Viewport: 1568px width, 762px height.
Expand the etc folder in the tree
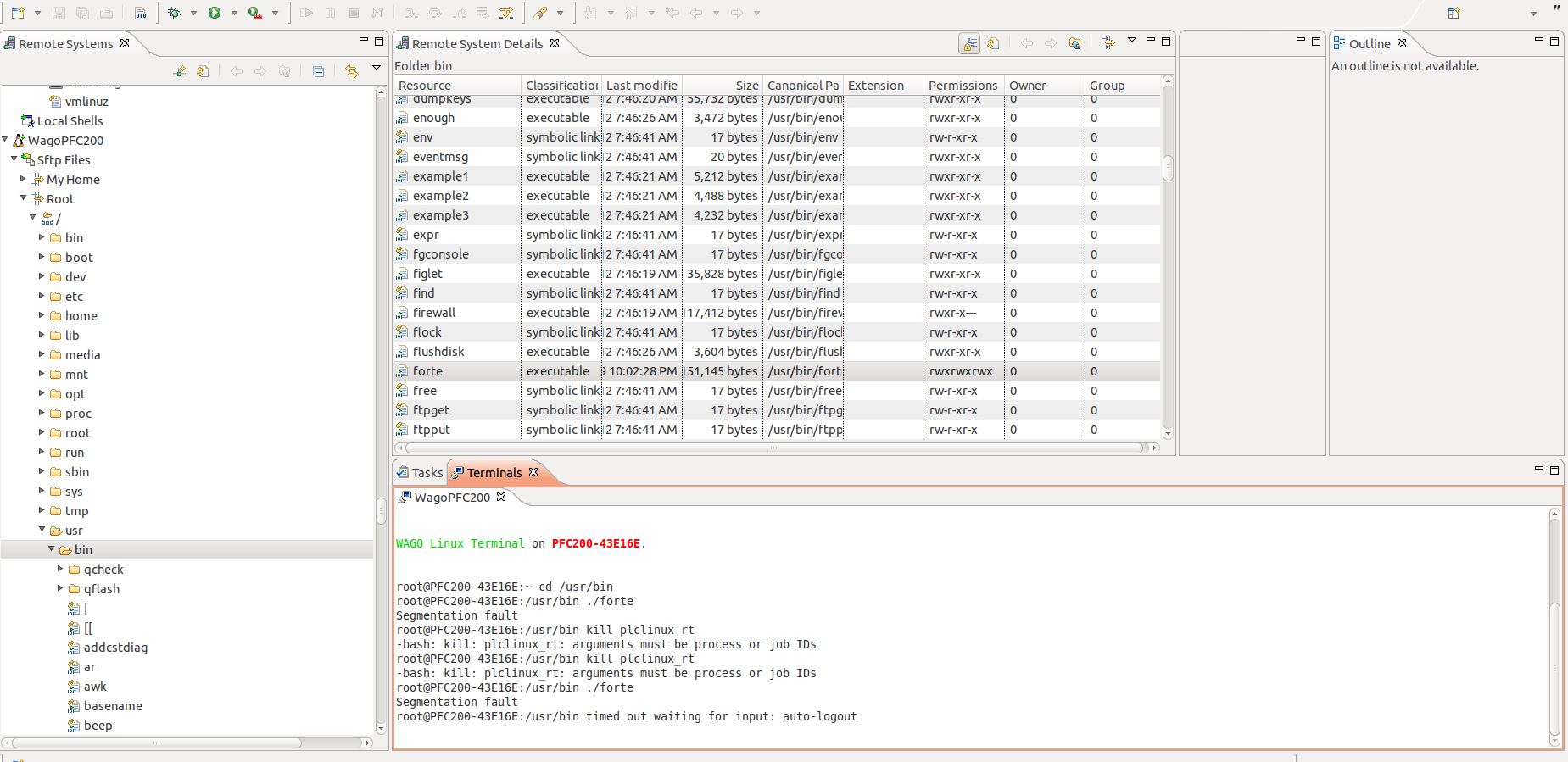pos(42,296)
